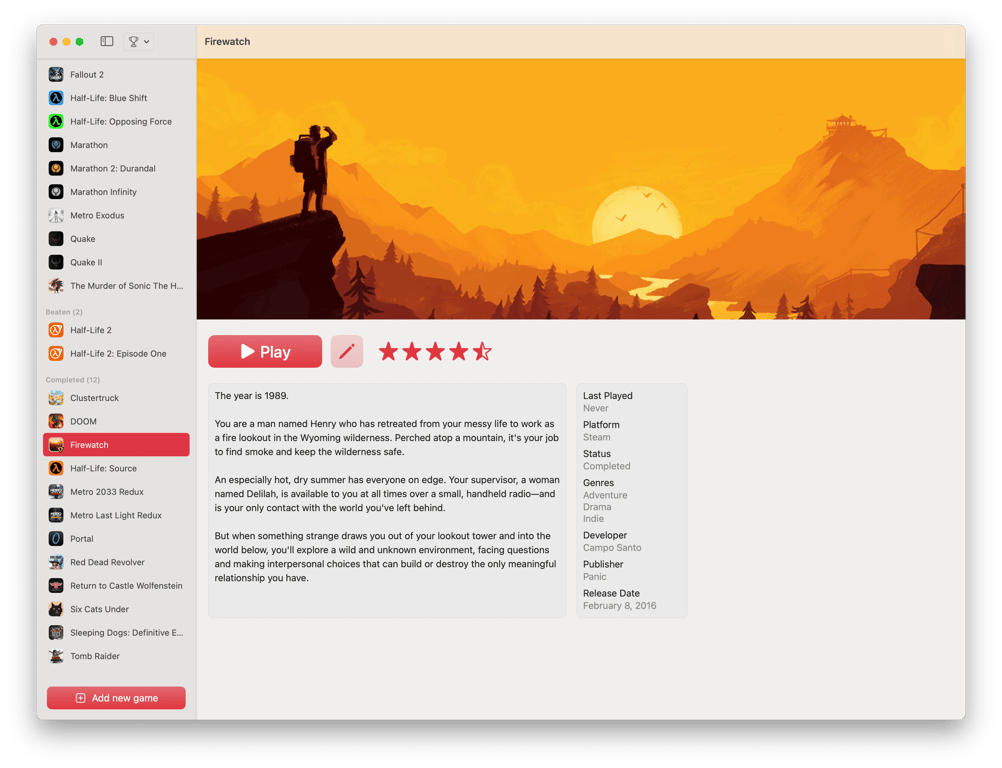Viewport: 1002px width, 768px height.
Task: Click the Marathon game icon
Action: click(x=56, y=145)
